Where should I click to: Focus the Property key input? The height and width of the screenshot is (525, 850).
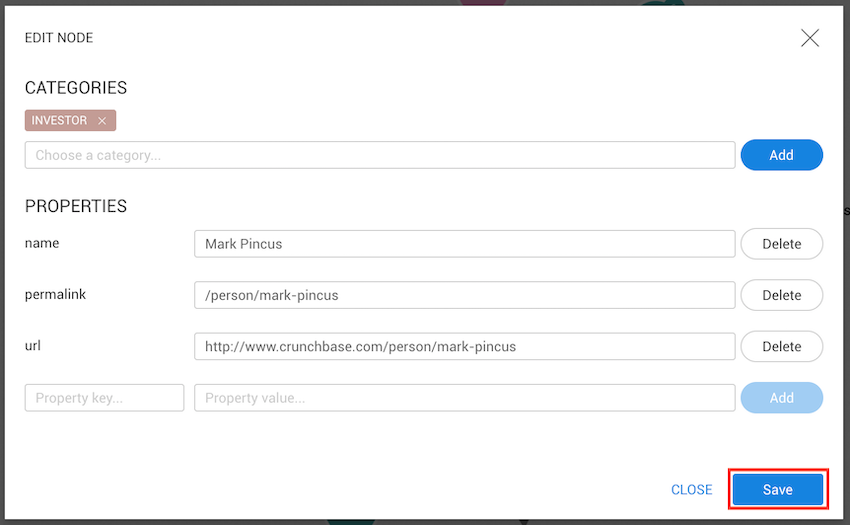[105, 398]
